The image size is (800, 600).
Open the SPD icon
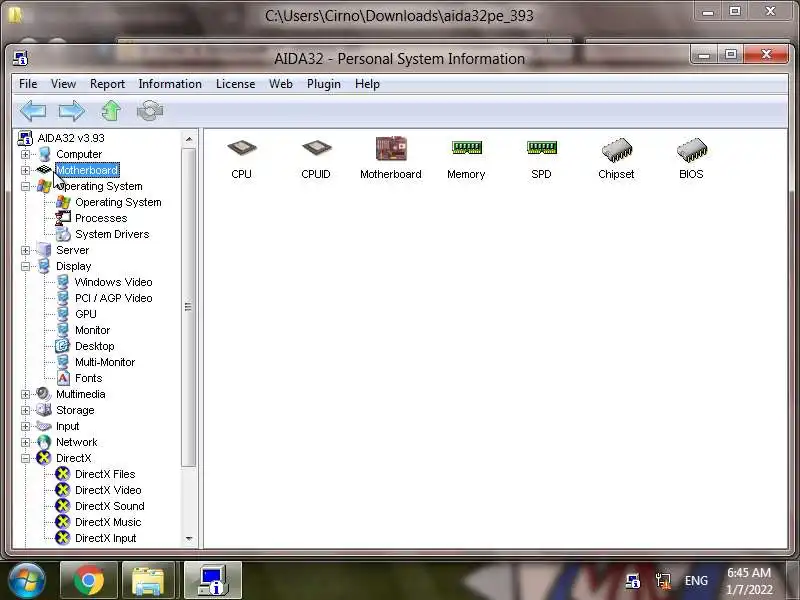541,158
